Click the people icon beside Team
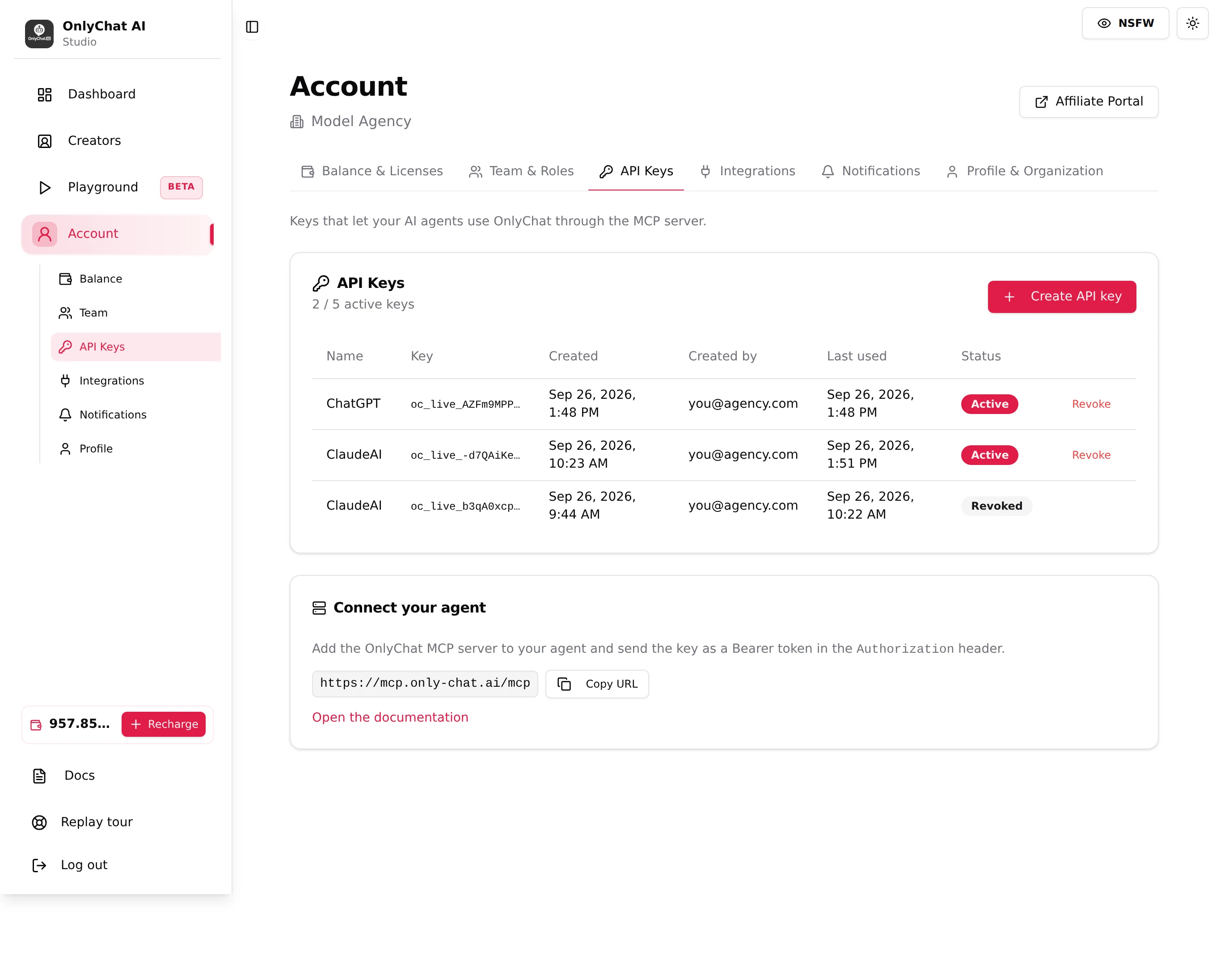The height and width of the screenshot is (980, 1216). pos(65,313)
